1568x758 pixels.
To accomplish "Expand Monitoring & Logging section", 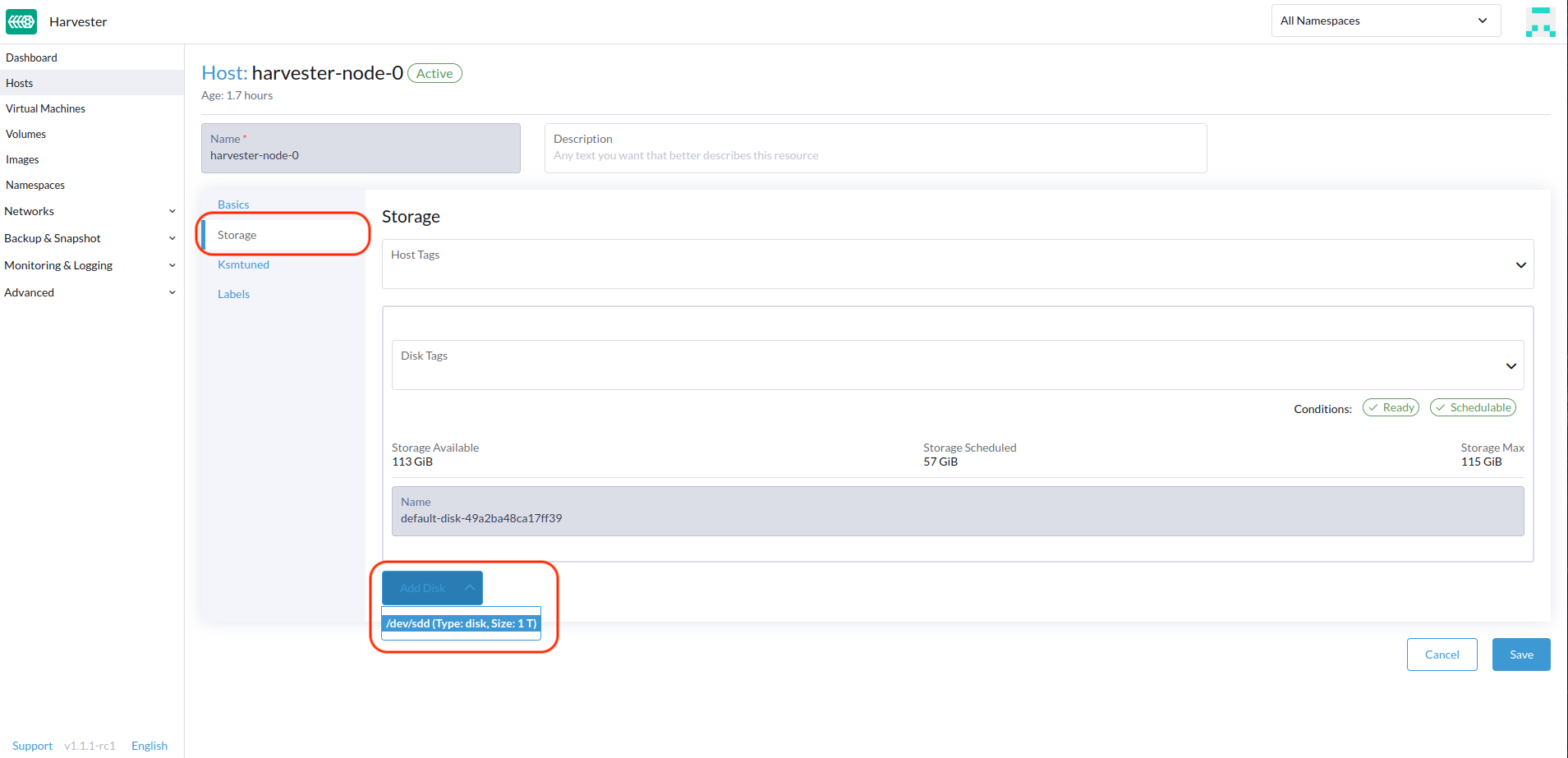I will [x=90, y=265].
